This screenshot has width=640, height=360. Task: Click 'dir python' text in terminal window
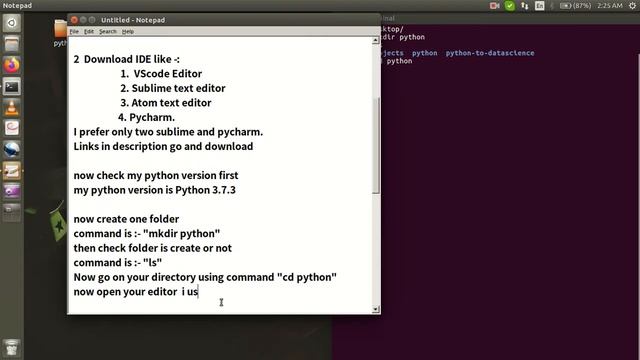[403, 37]
